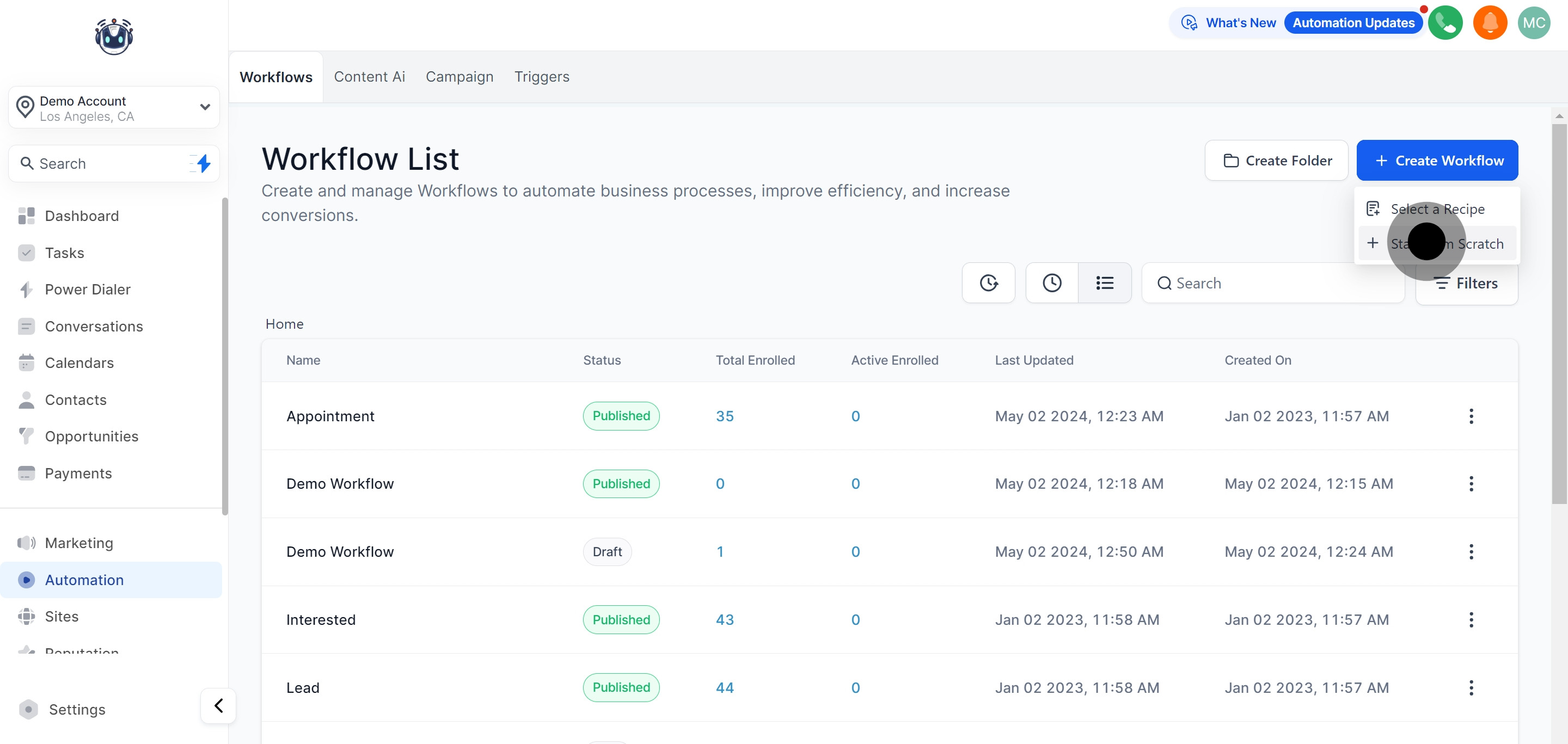Open three-dot menu for Appointment workflow

[x=1471, y=416]
